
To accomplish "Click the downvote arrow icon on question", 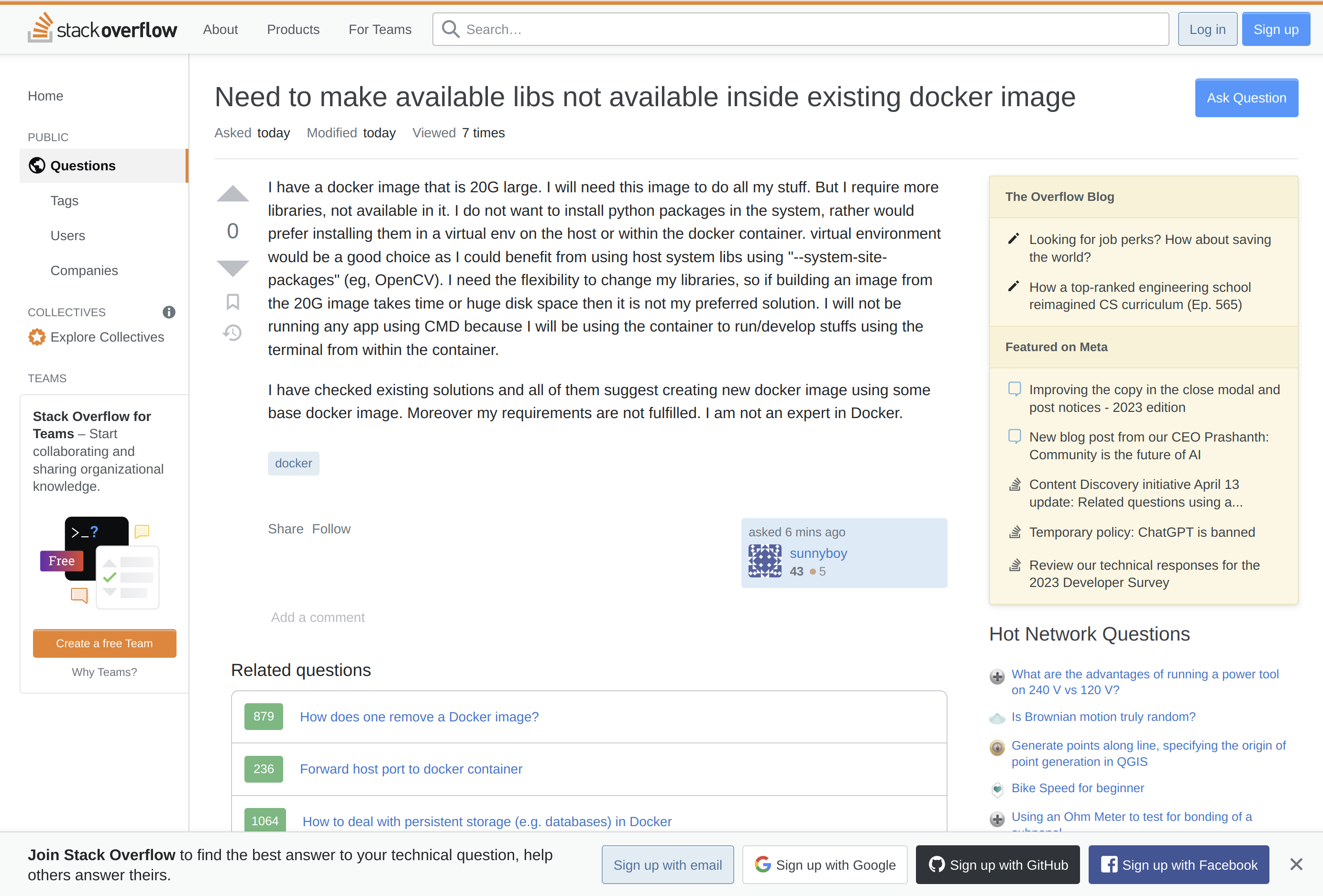I will (232, 268).
